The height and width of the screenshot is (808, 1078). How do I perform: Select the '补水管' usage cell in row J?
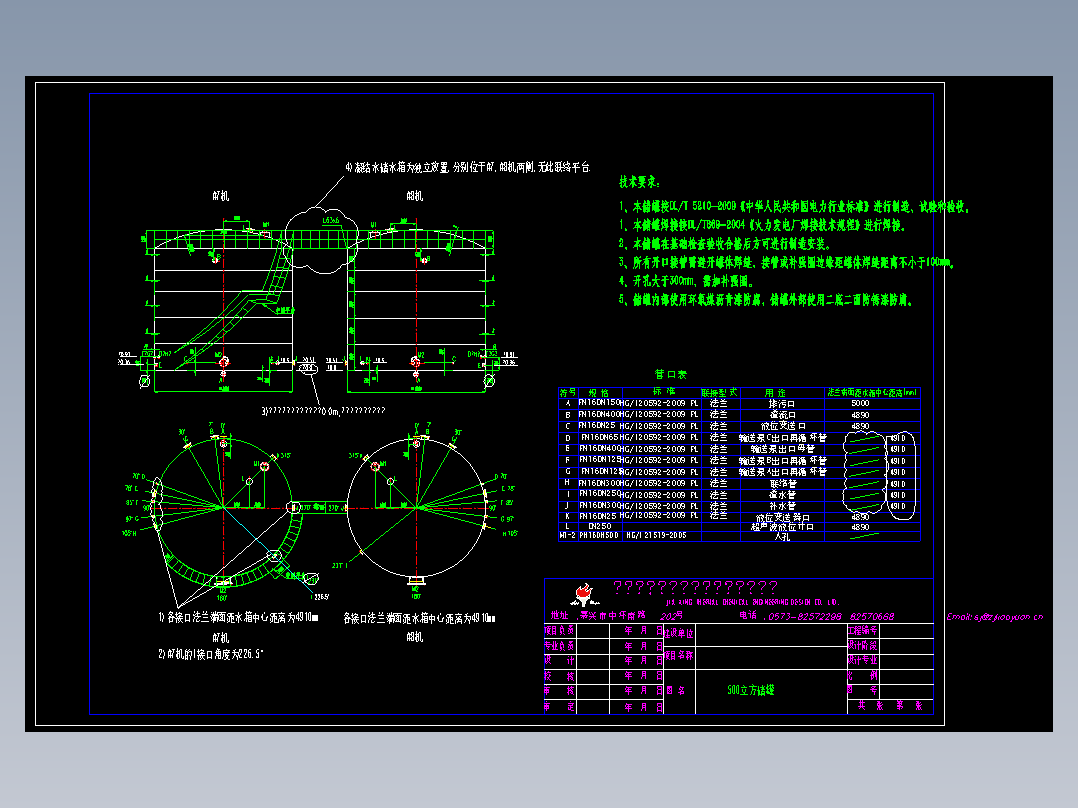(782, 505)
